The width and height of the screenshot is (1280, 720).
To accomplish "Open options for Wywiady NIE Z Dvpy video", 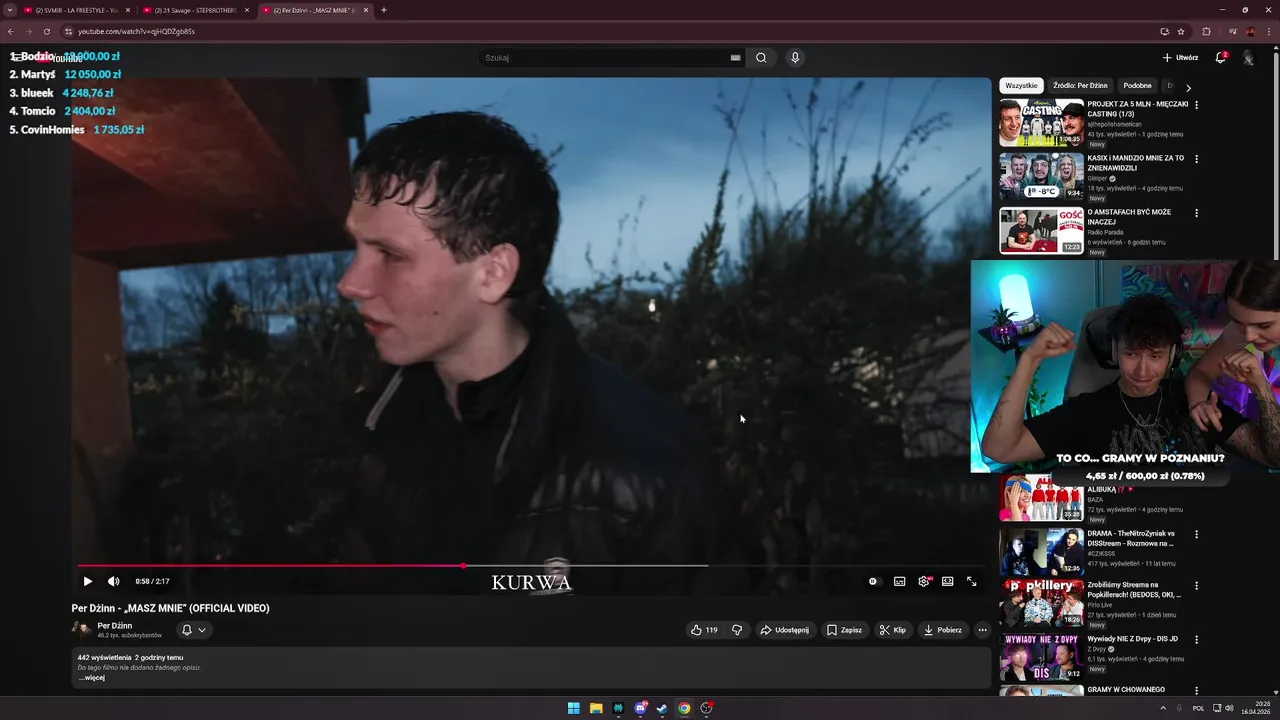I will click(x=1196, y=640).
